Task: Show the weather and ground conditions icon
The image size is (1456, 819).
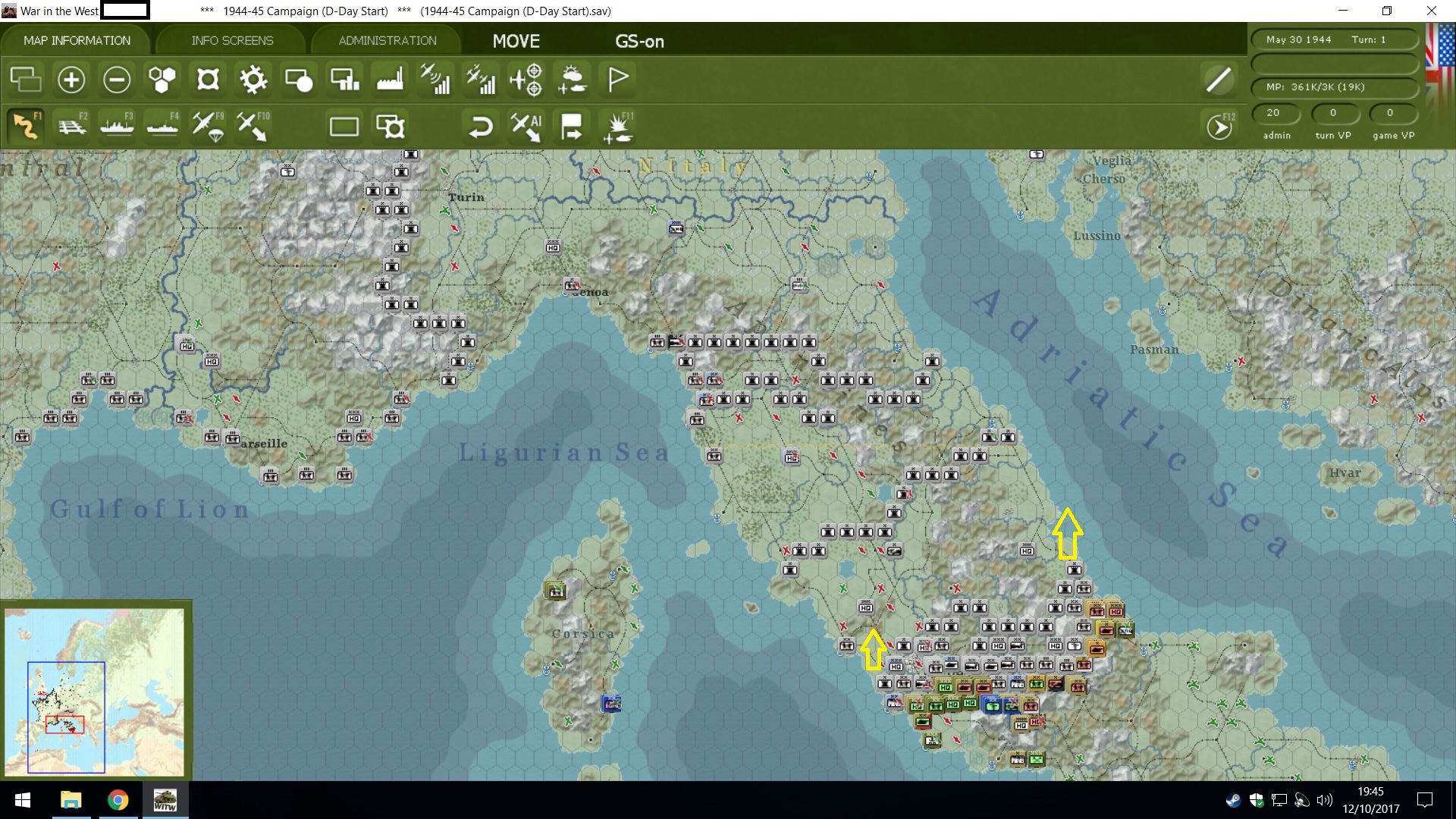Action: coord(573,79)
